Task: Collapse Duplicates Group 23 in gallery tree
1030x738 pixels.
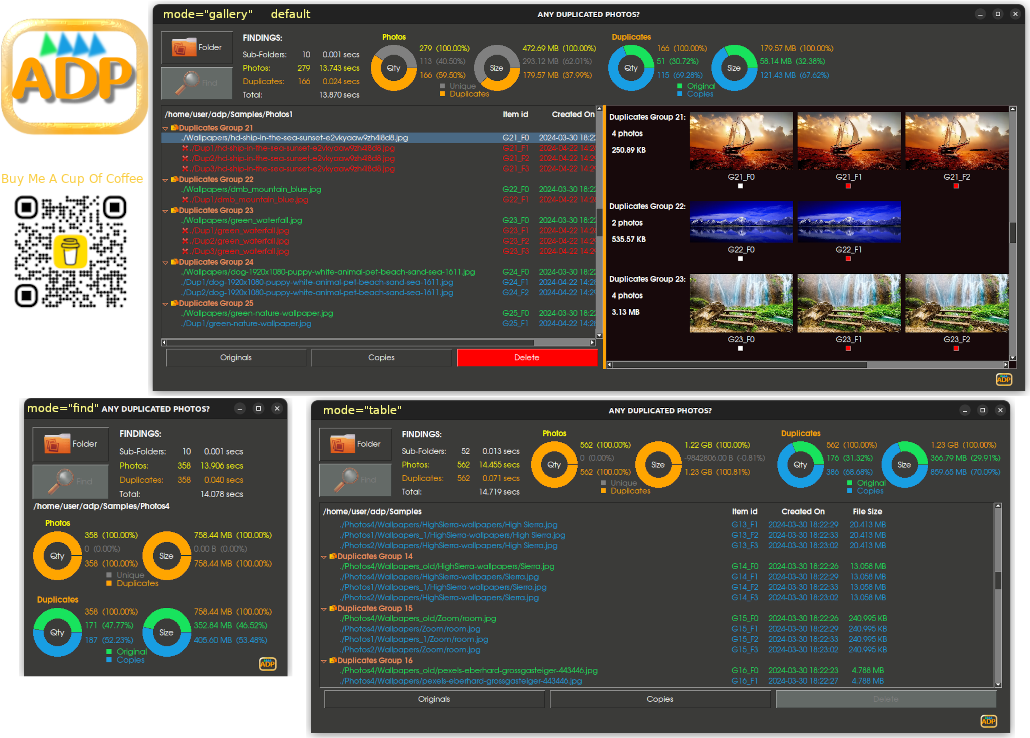Action: pos(166,211)
